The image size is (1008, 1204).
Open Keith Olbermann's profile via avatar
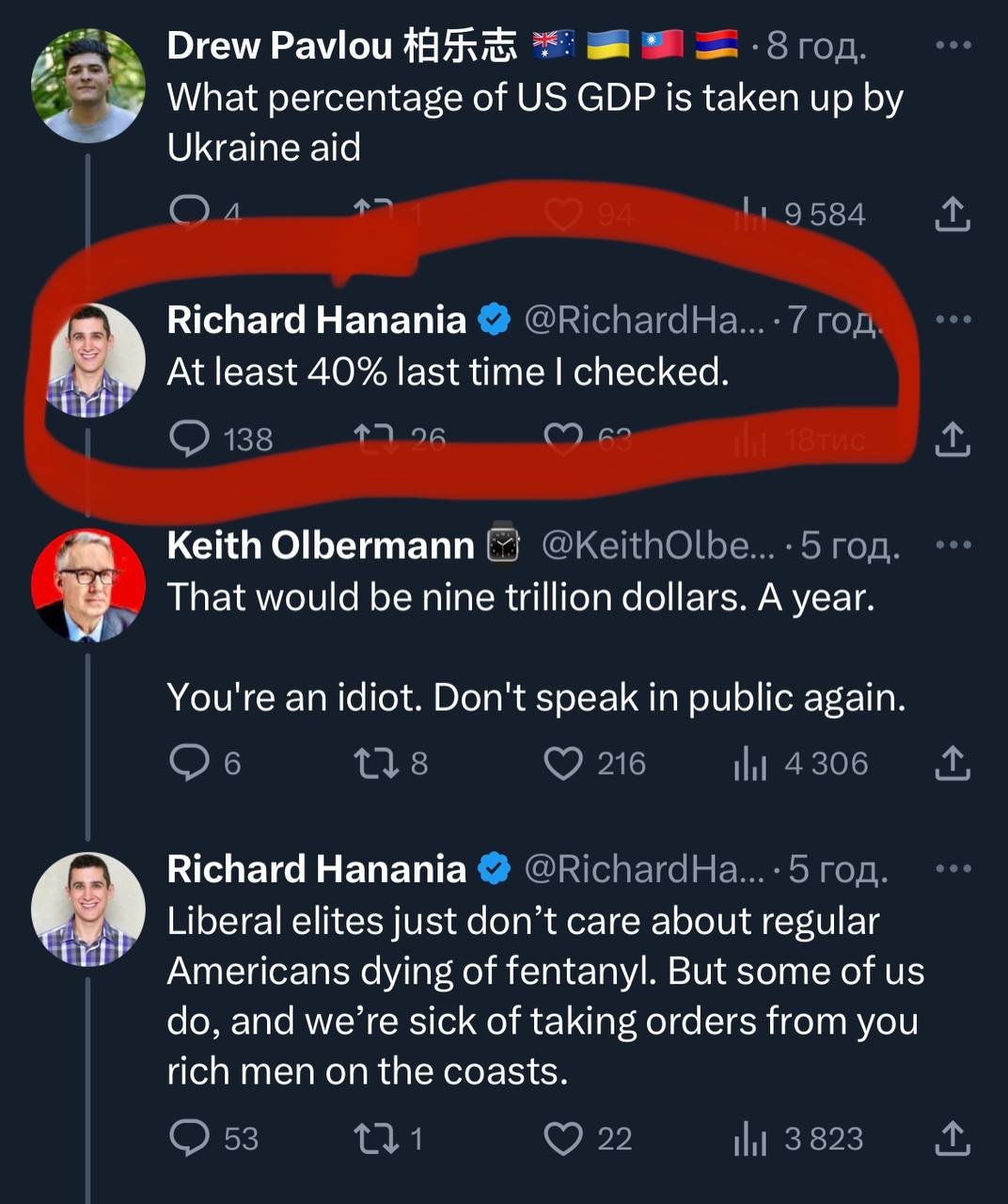88,585
